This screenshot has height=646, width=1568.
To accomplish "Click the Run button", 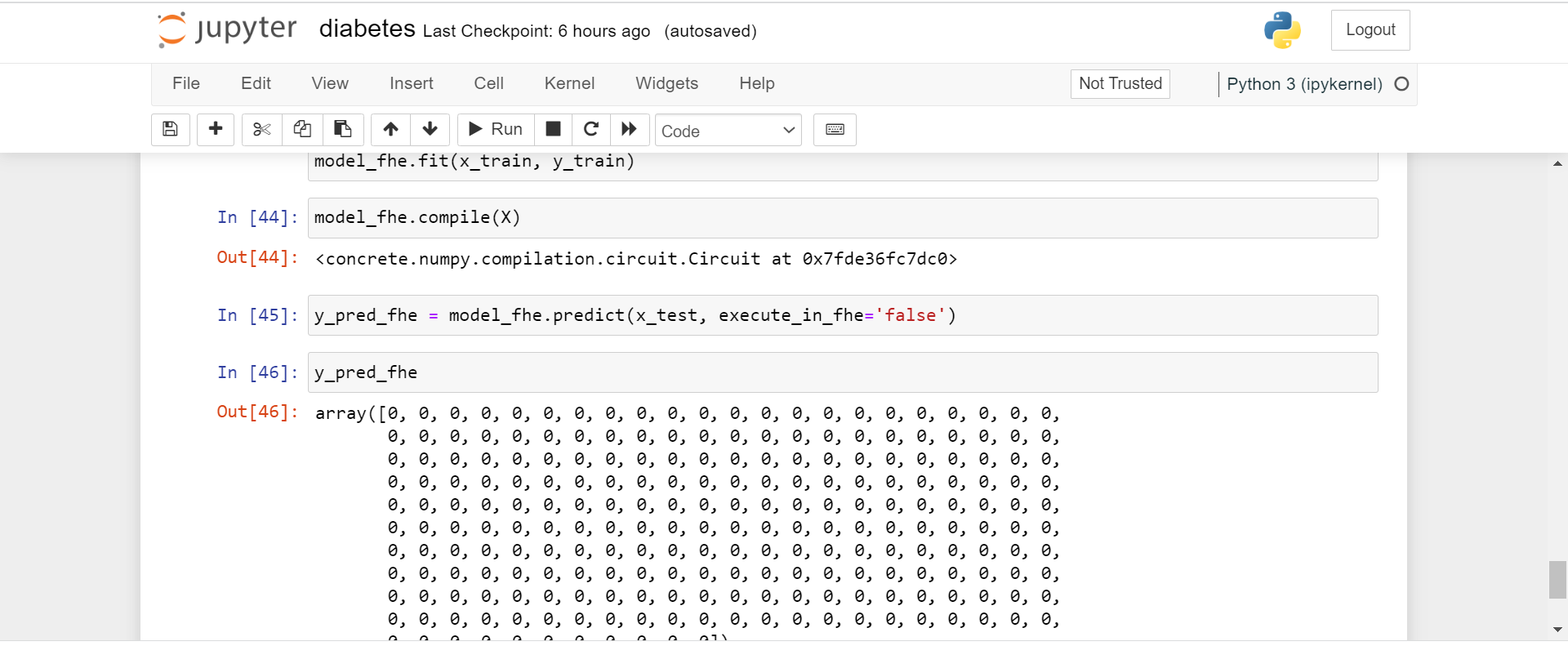I will (496, 129).
